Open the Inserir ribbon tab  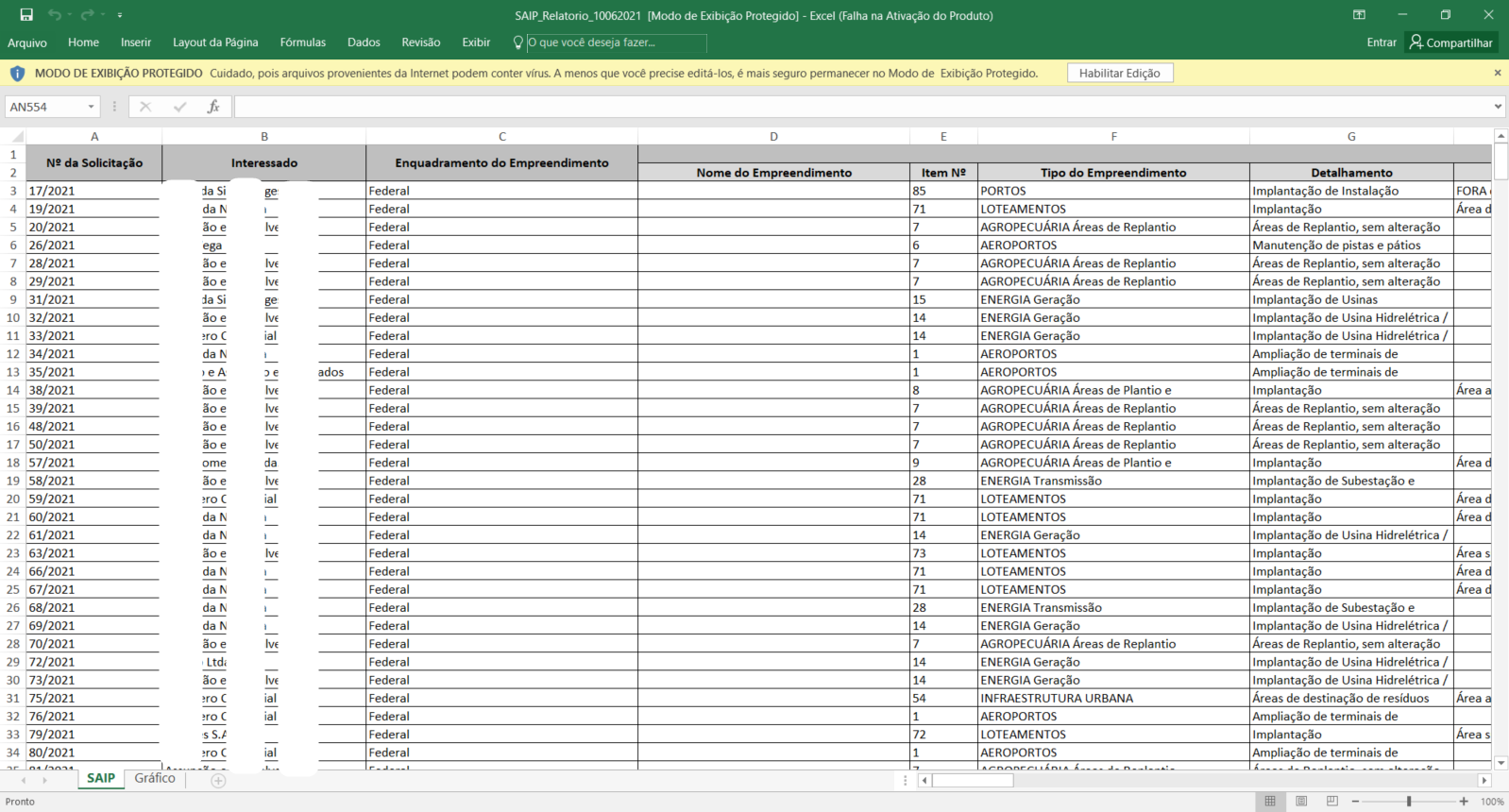[x=136, y=42]
